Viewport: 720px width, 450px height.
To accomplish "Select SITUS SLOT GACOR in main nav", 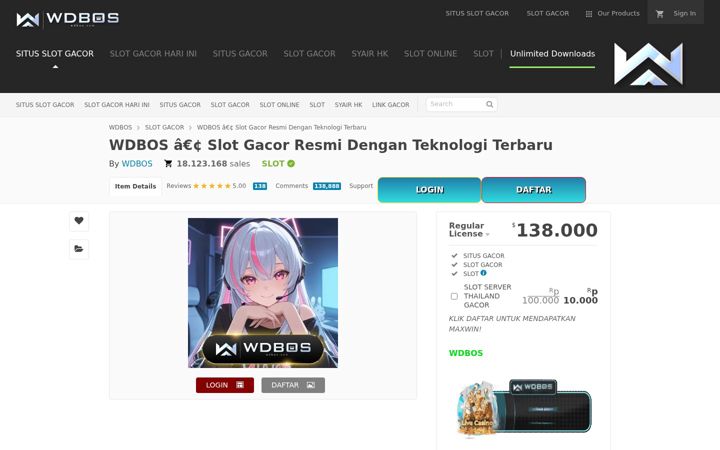I will click(x=55, y=54).
